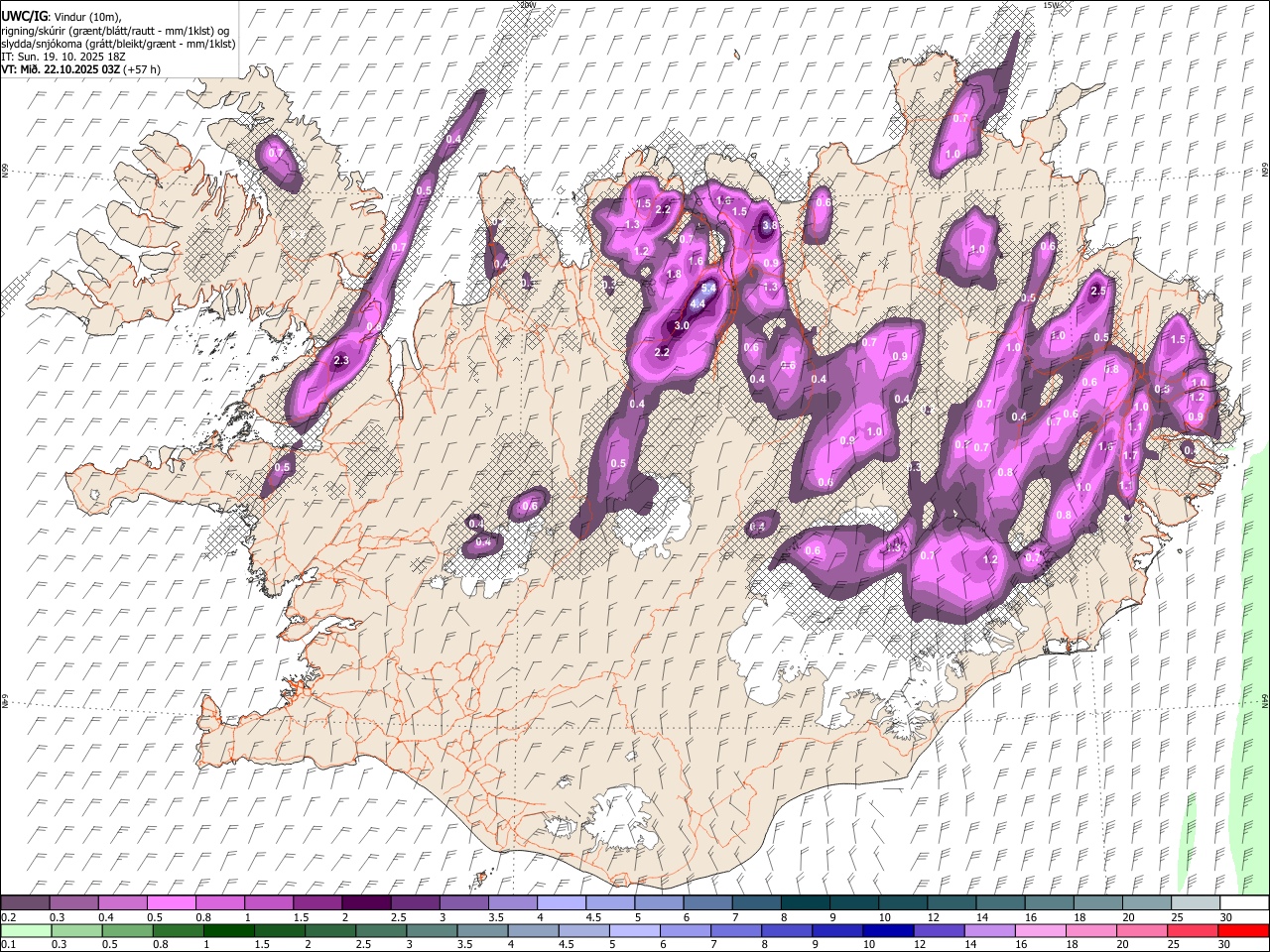Click lower legend swatch between 0.1 and 0.3
Viewport: 1270px width, 952px height.
click(x=25, y=930)
